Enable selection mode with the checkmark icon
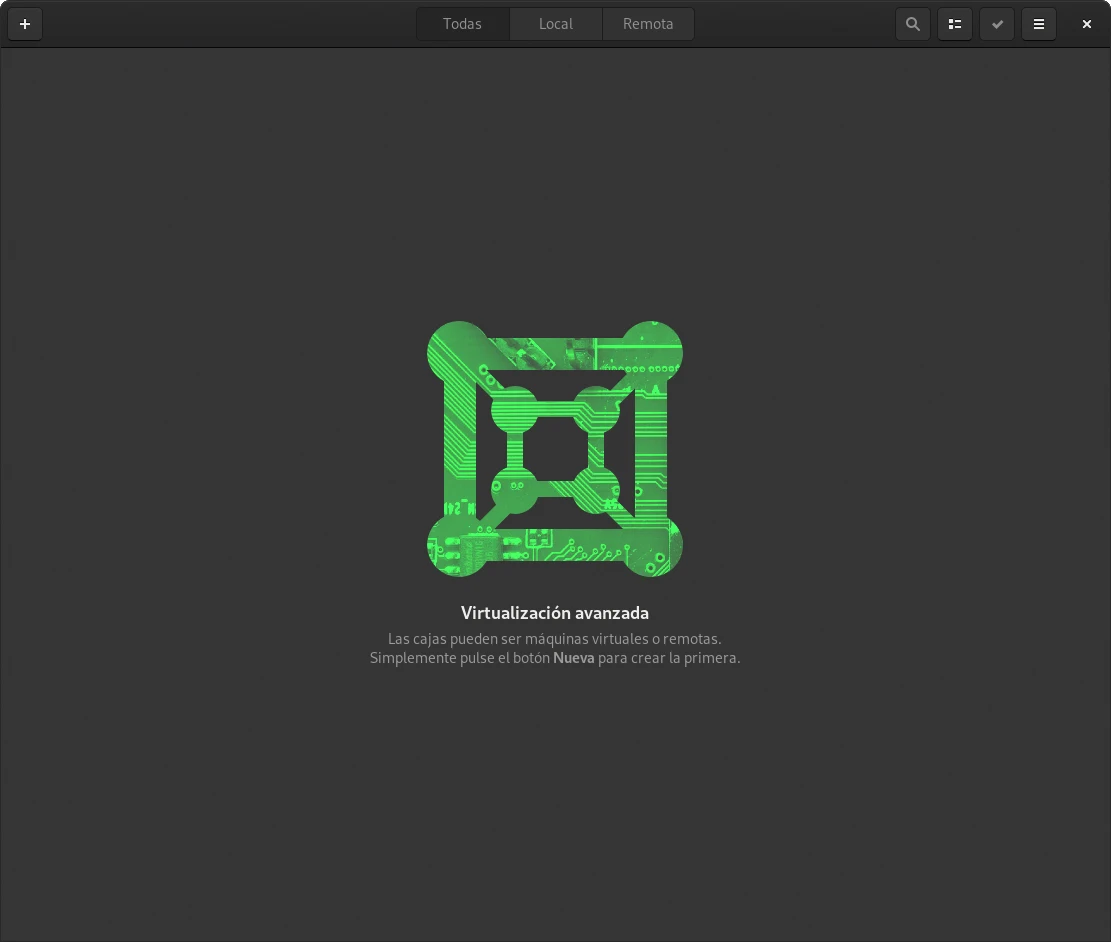 (x=997, y=24)
